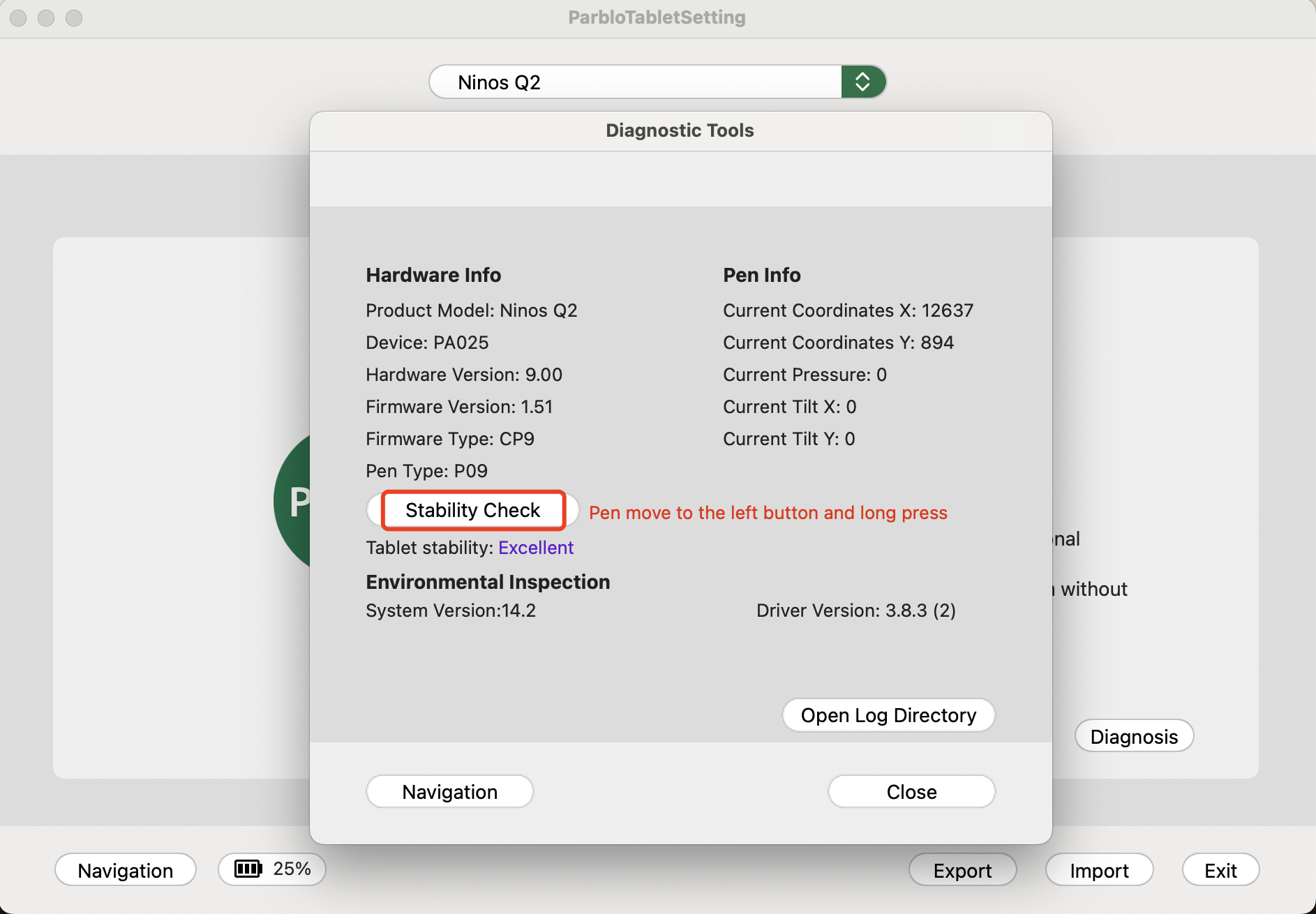The image size is (1316, 914).
Task: Click the Diagnostic Tools dialog title
Action: [x=680, y=130]
